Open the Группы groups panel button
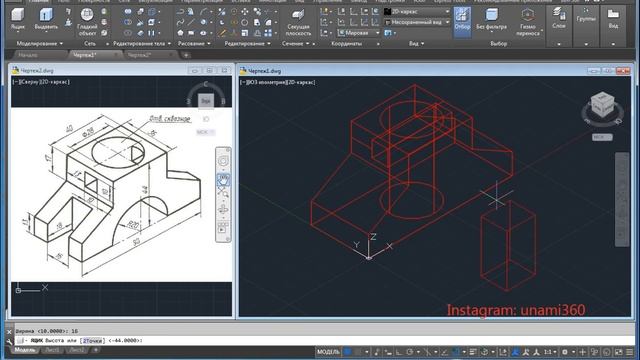The height and width of the screenshot is (360, 640). (586, 14)
